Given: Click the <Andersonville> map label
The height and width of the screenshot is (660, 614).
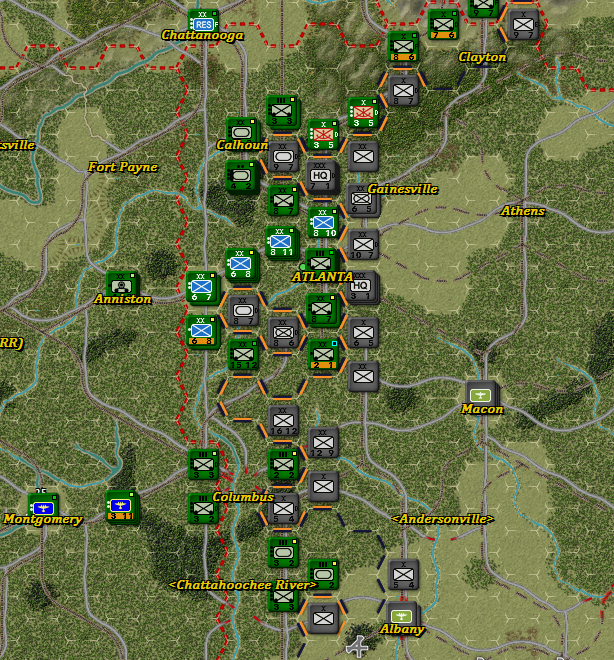Looking at the screenshot, I should tap(443, 519).
